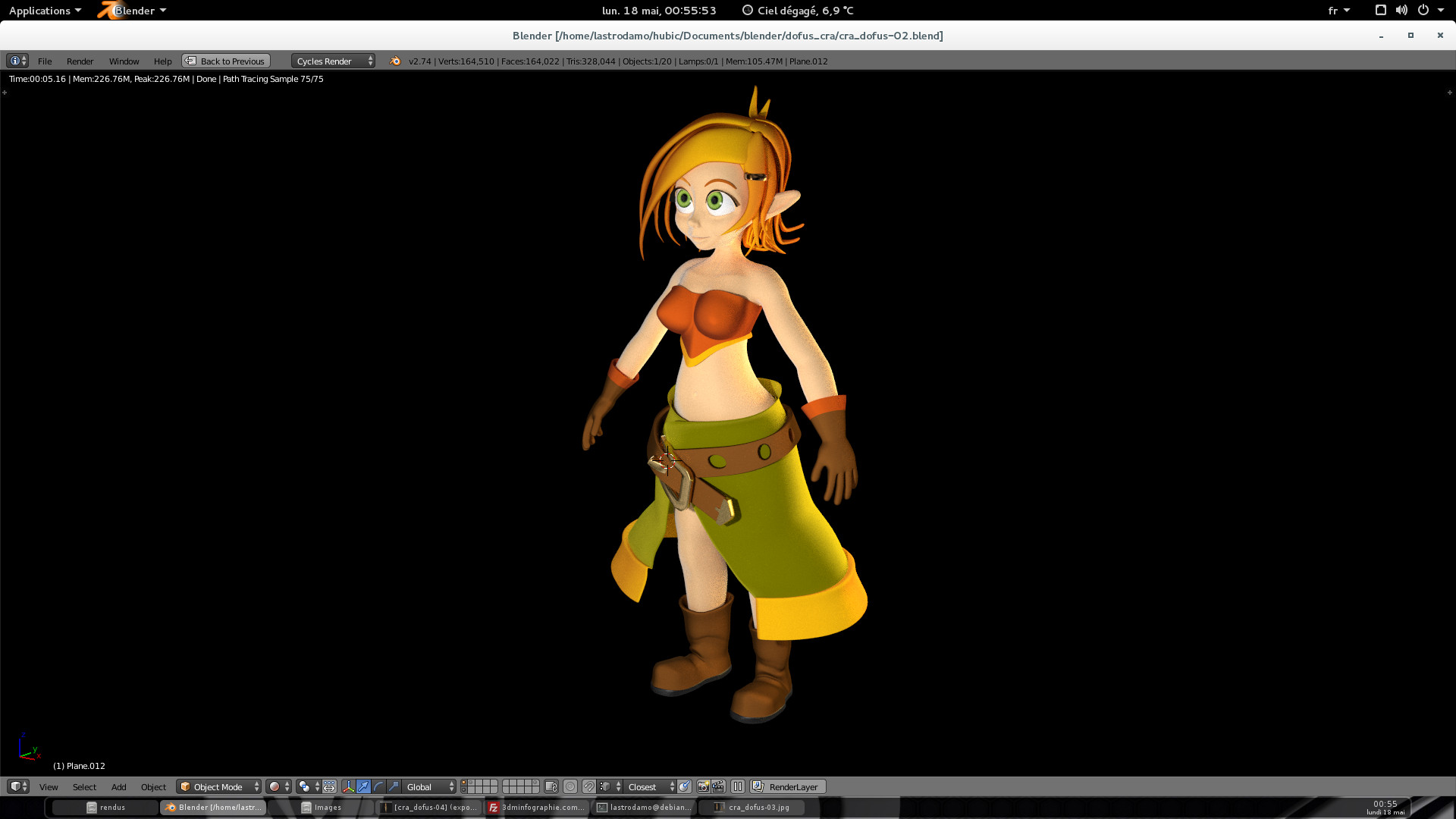Click the 3D cursor on the character's belt

coord(667,460)
